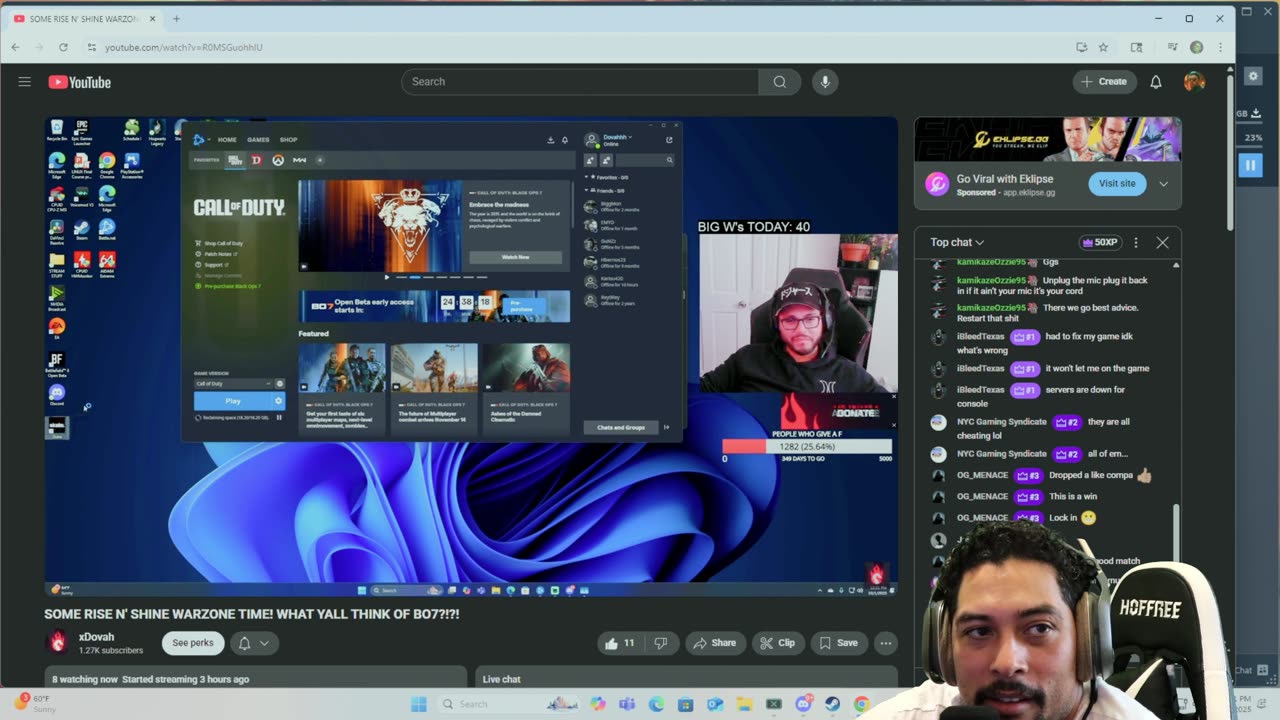Screen dimensions: 1280x720
Task: Close the live chat panel
Action: click(x=1162, y=242)
